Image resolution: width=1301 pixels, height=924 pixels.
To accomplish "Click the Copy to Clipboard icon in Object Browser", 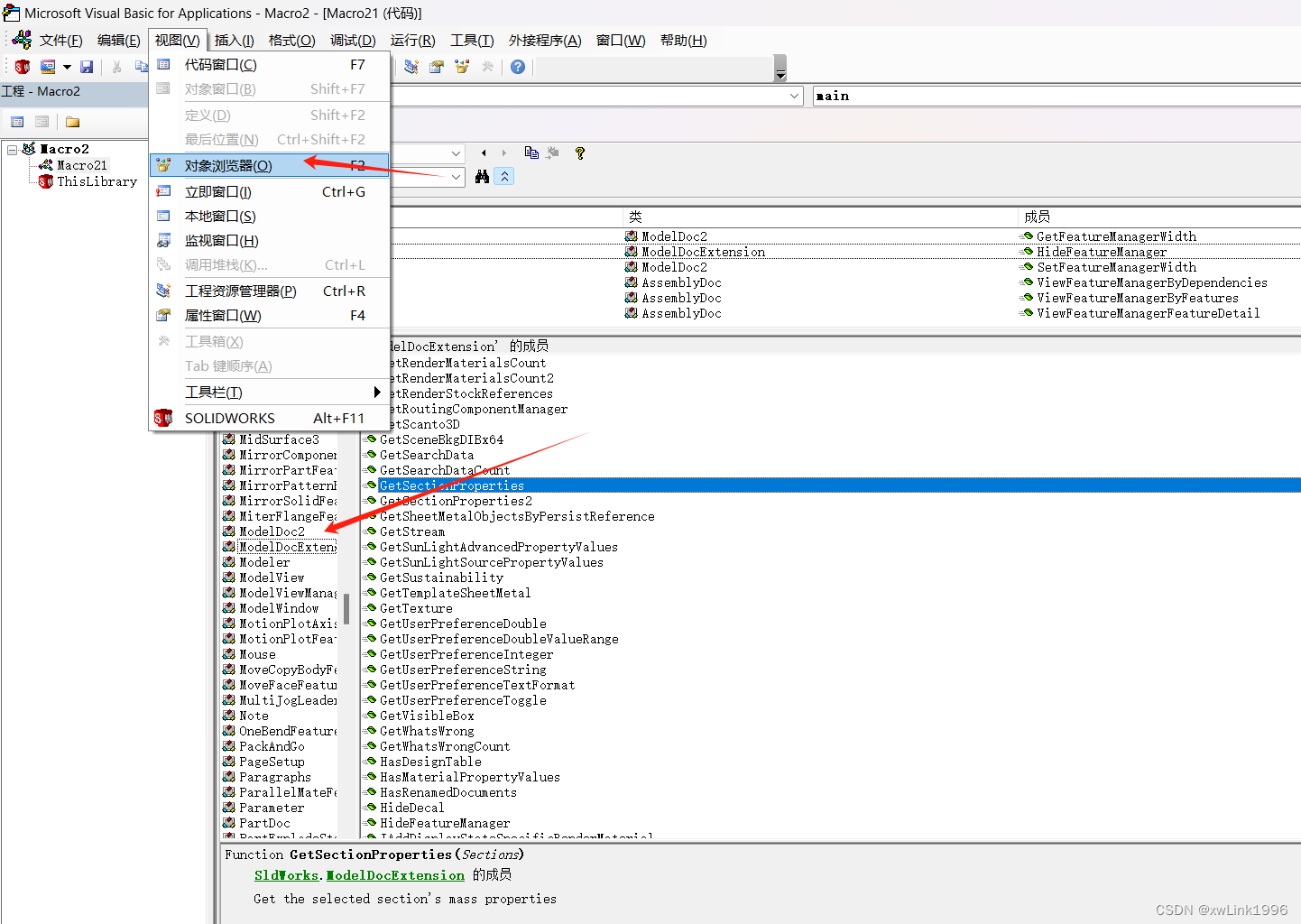I will [x=531, y=153].
